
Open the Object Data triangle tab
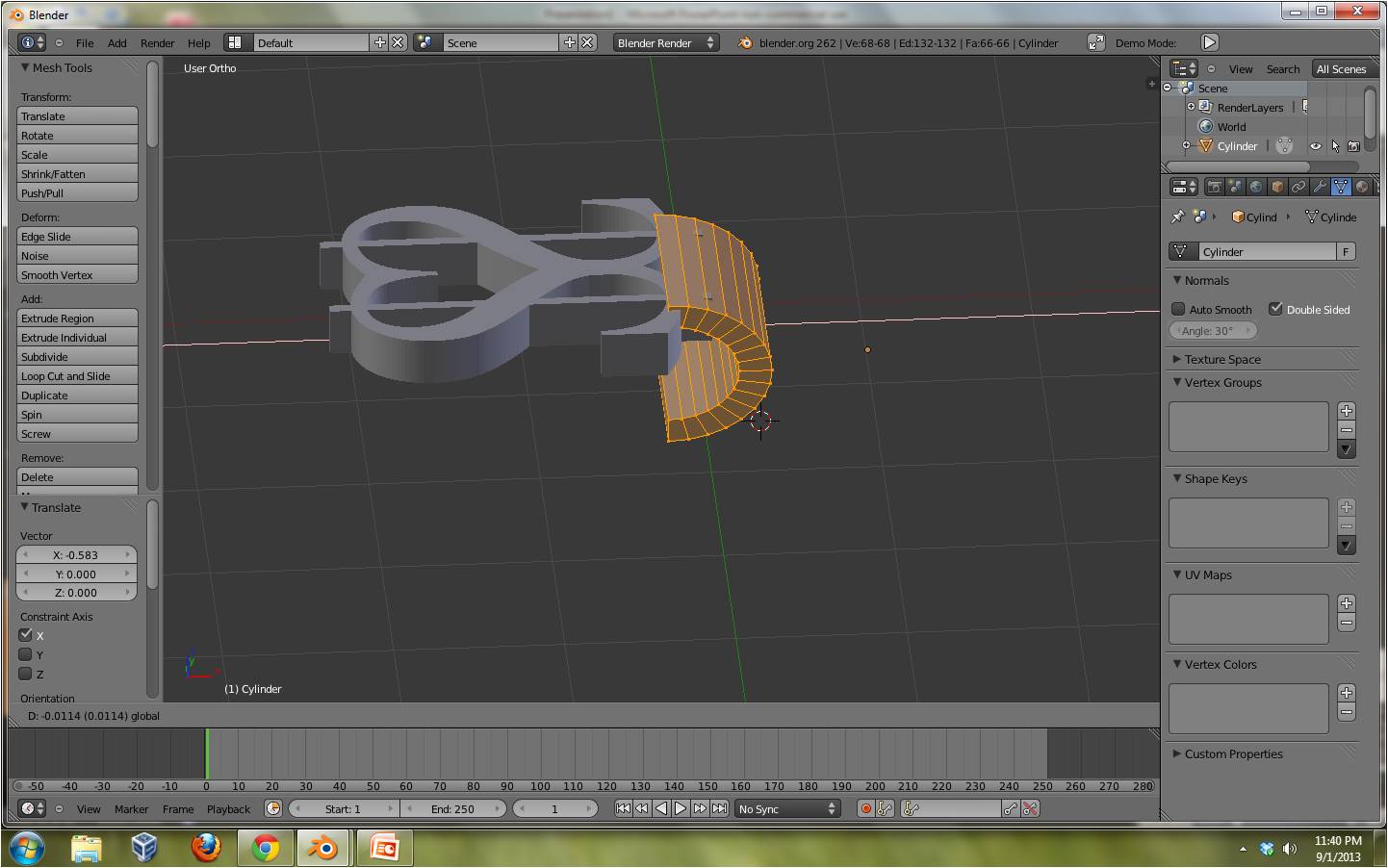point(1341,187)
